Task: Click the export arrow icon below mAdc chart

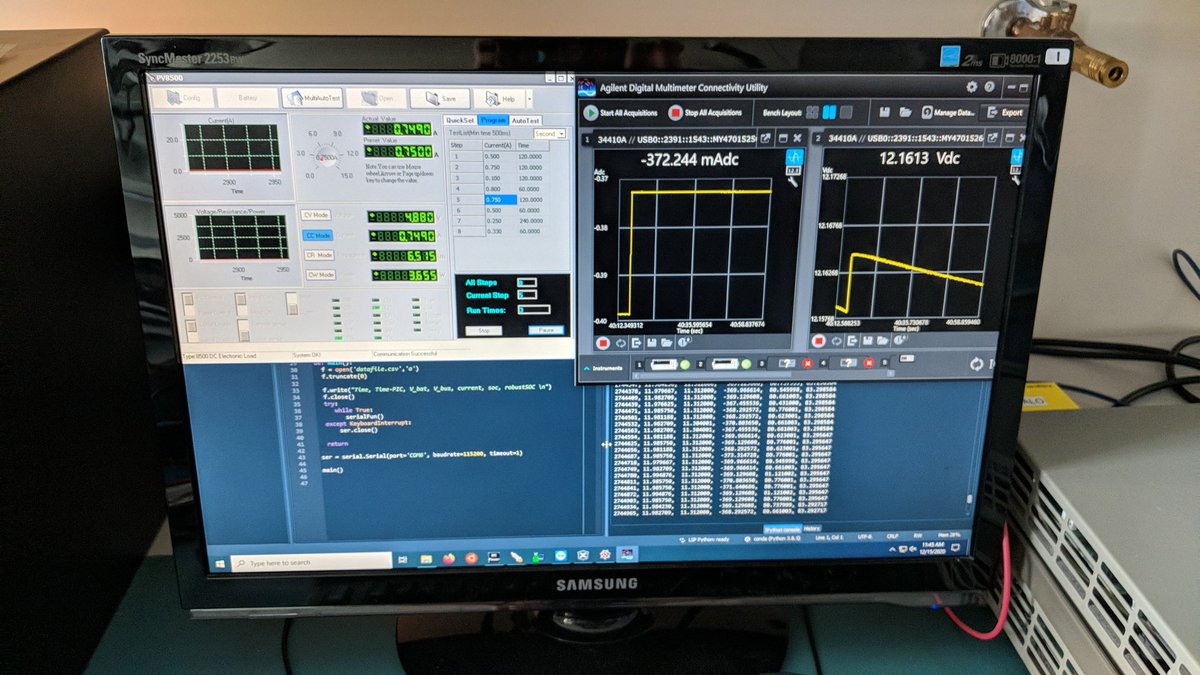Action: (638, 342)
